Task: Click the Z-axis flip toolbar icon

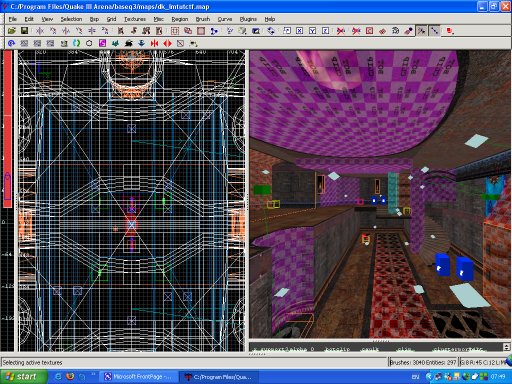Action: [x=92, y=31]
